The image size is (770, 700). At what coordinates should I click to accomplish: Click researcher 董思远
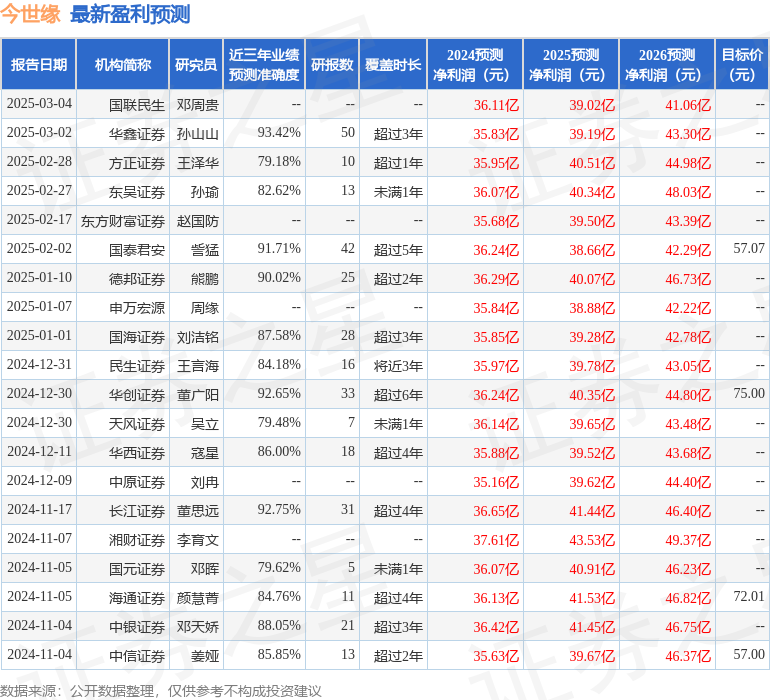coord(197,511)
